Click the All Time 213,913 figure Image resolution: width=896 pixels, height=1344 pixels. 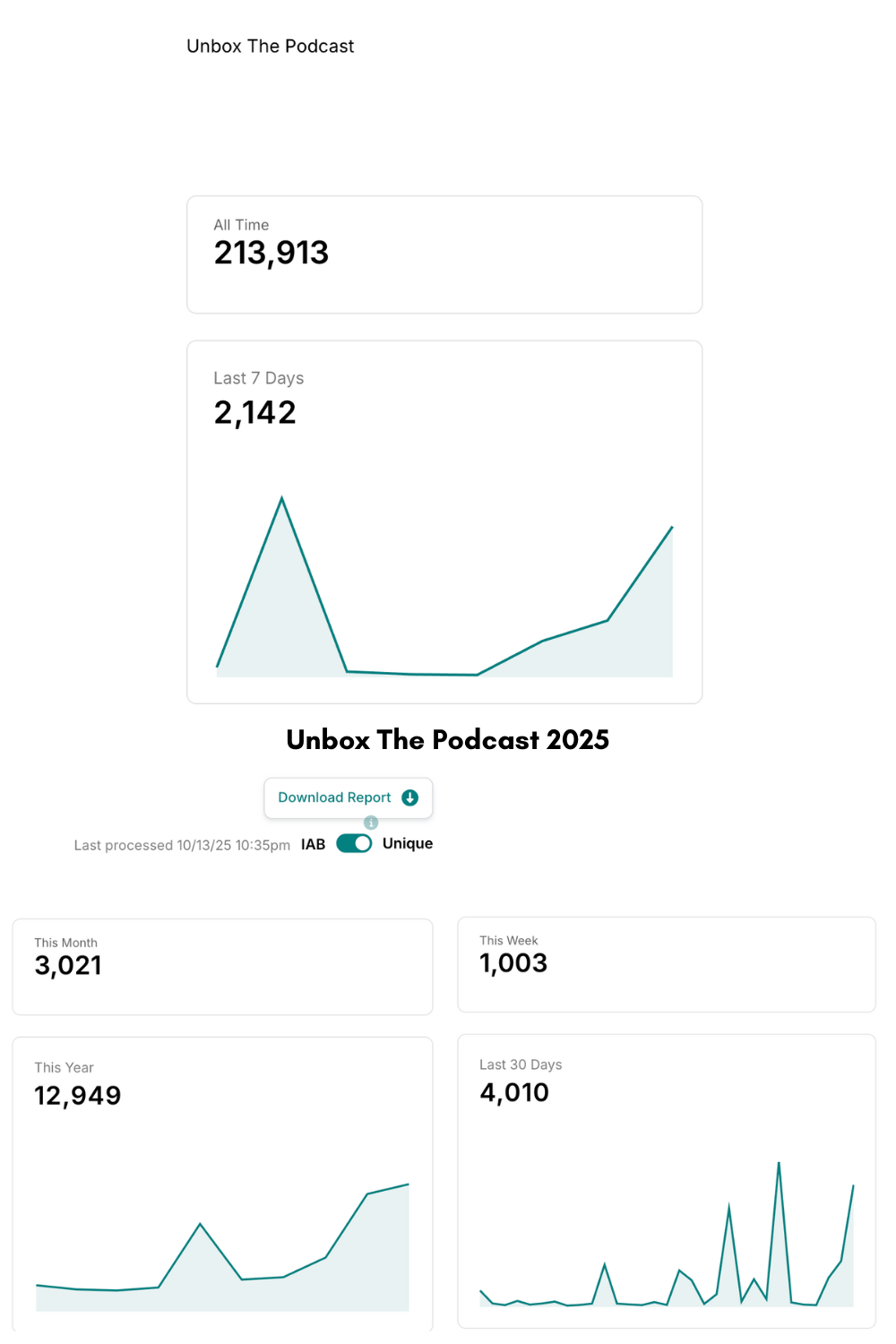point(271,254)
